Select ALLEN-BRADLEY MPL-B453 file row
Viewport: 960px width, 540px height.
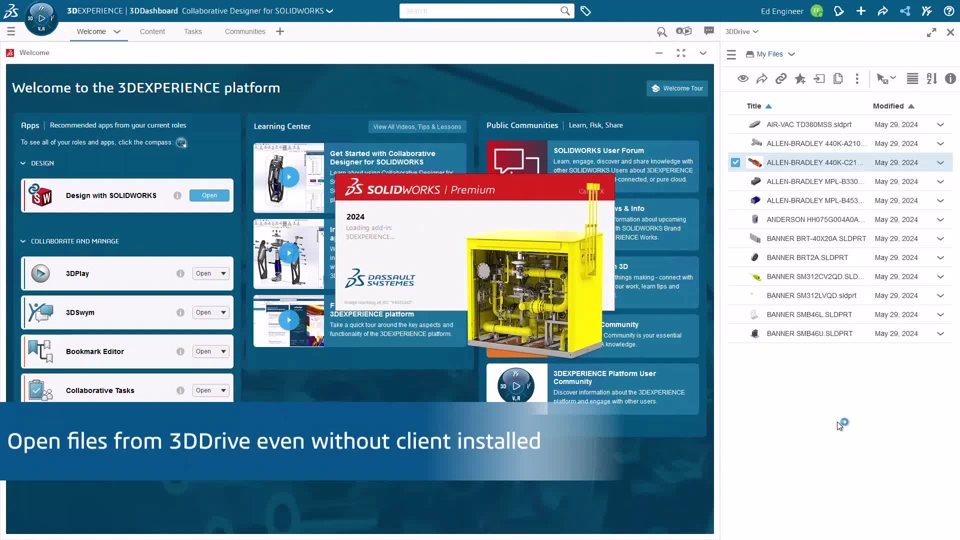click(x=839, y=200)
